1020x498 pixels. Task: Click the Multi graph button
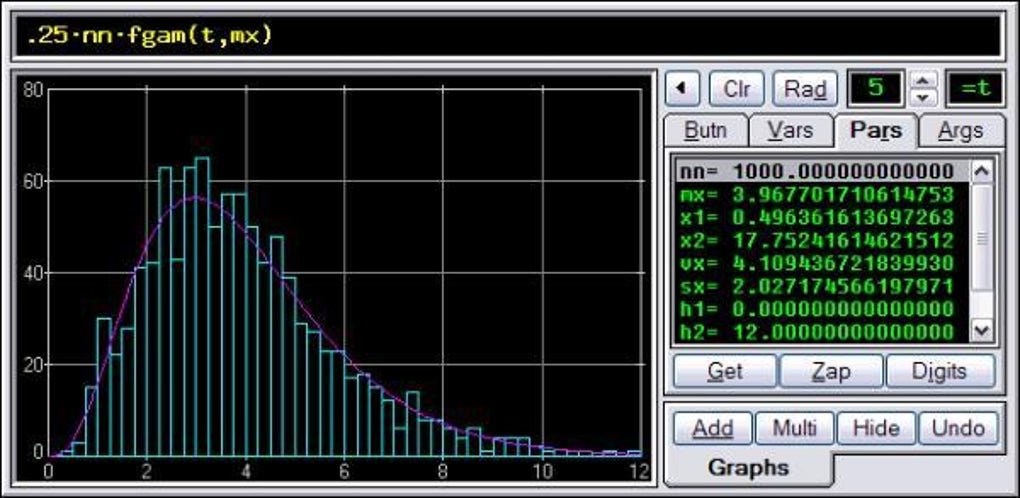(794, 428)
